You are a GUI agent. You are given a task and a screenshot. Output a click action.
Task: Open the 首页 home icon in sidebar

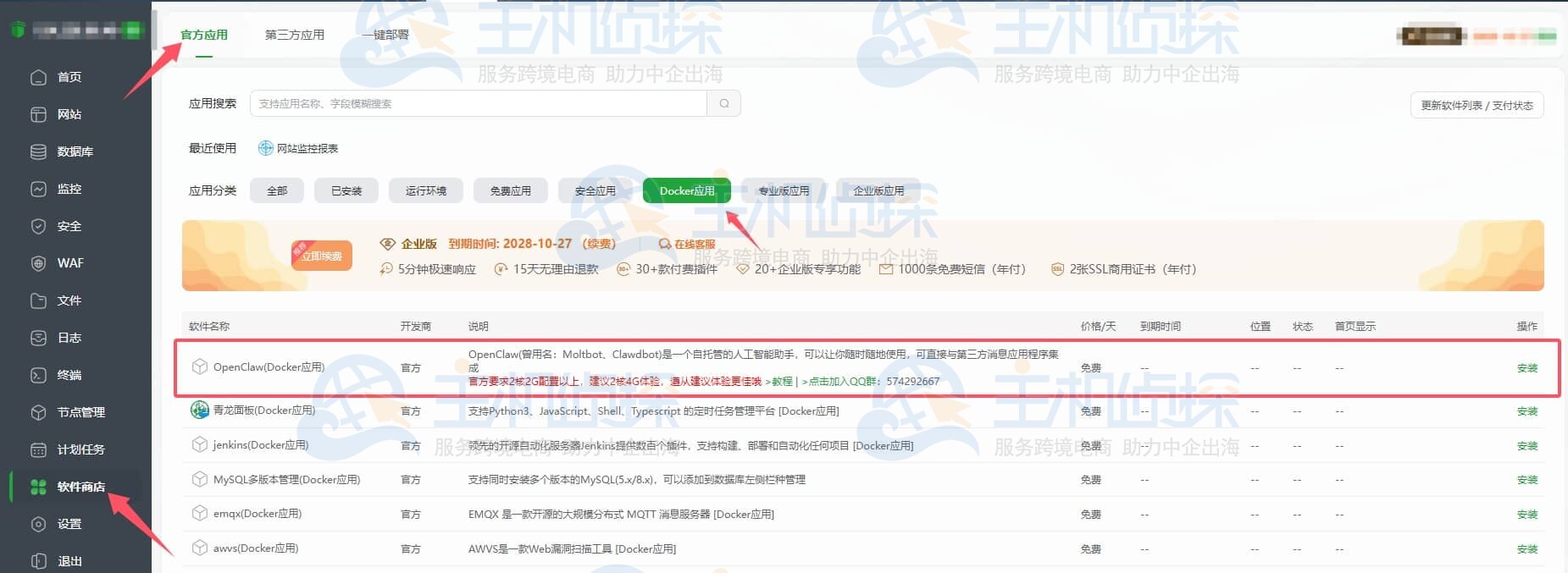tap(38, 77)
